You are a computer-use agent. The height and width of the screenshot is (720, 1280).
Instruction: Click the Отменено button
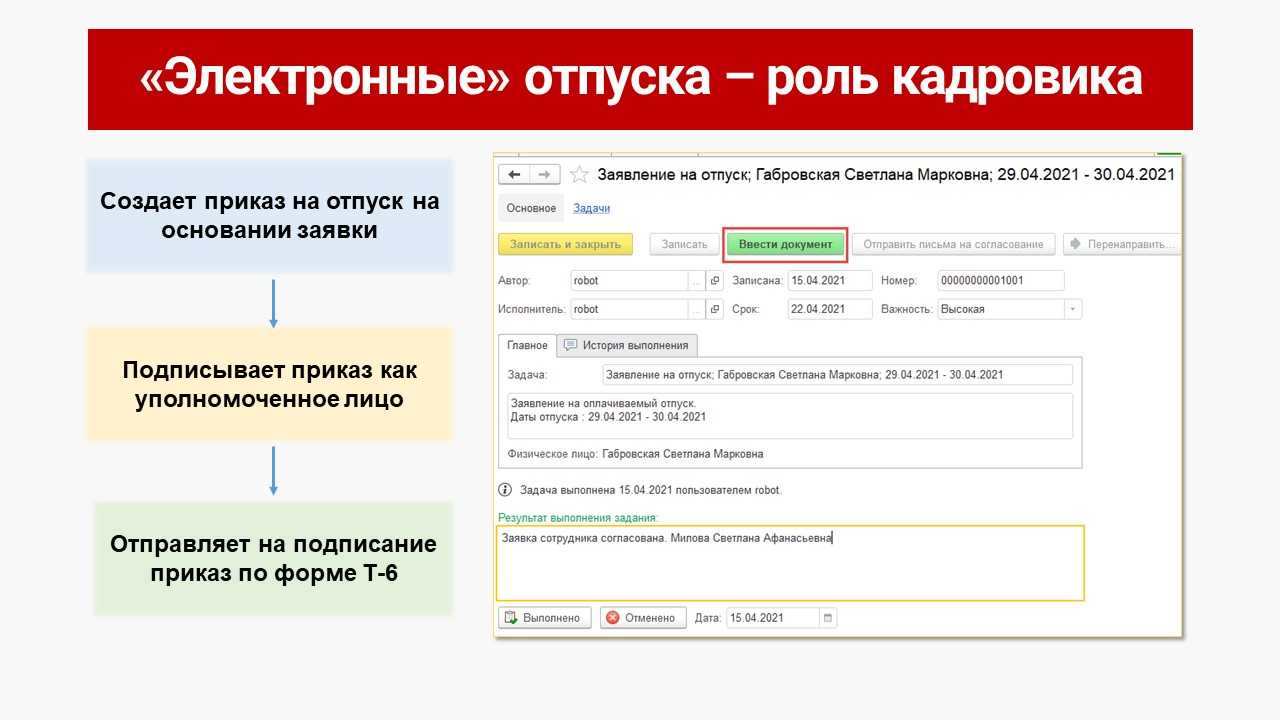point(642,618)
